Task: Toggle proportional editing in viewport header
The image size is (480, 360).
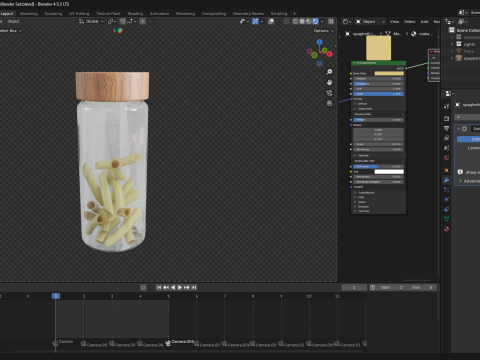Action: pyautogui.click(x=143, y=21)
